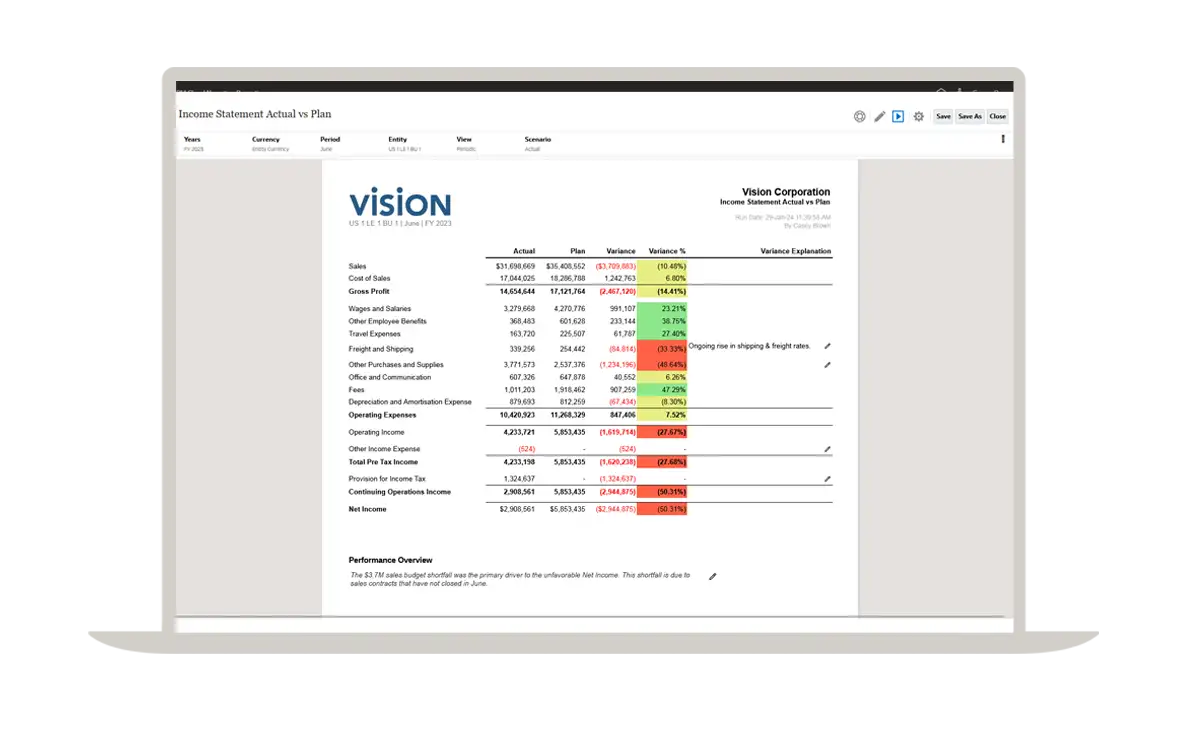Edit Other Purchases and Supplies variance explanation
Screen dimensions: 1187x742
click(x=827, y=365)
